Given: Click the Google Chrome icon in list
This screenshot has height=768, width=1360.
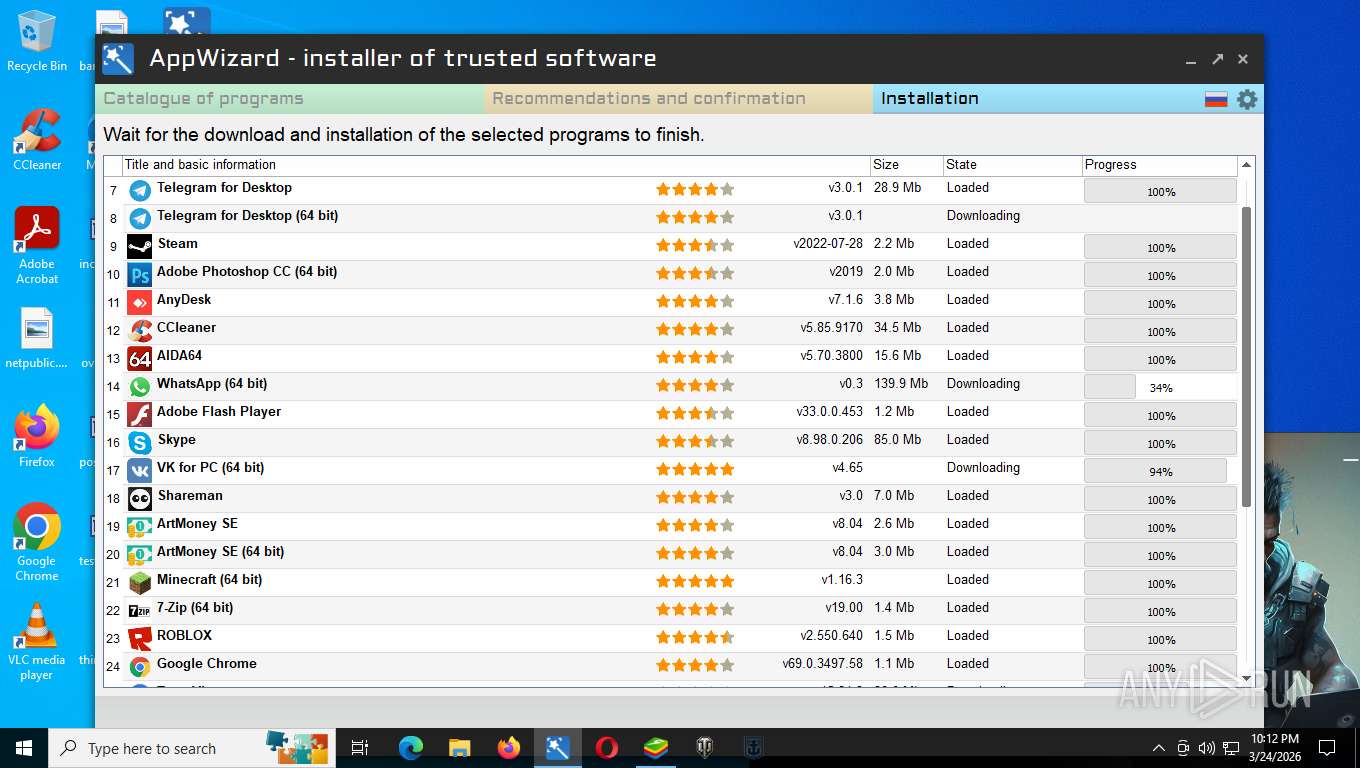Looking at the screenshot, I should (140, 666).
